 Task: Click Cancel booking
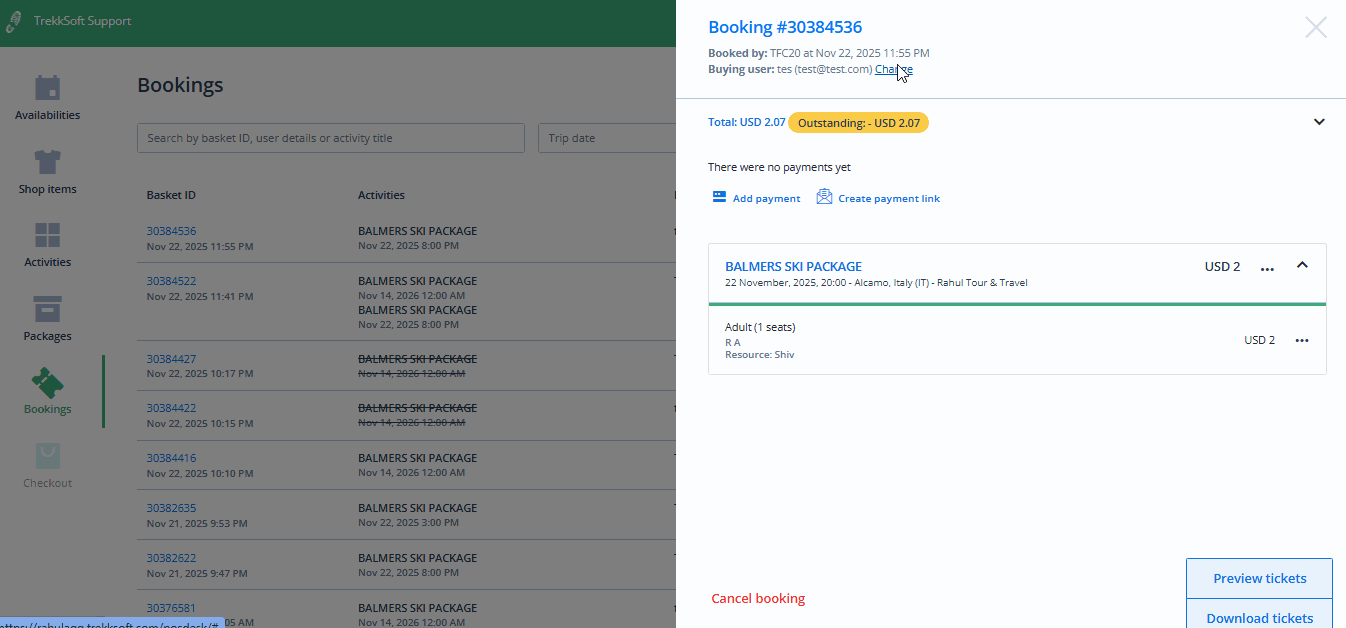pos(758,598)
